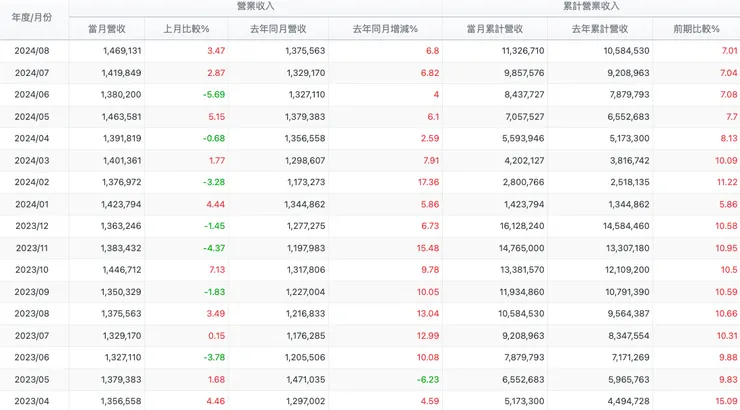Click the 去年同月增減% column header
The height and width of the screenshot is (410, 740).
386,29
